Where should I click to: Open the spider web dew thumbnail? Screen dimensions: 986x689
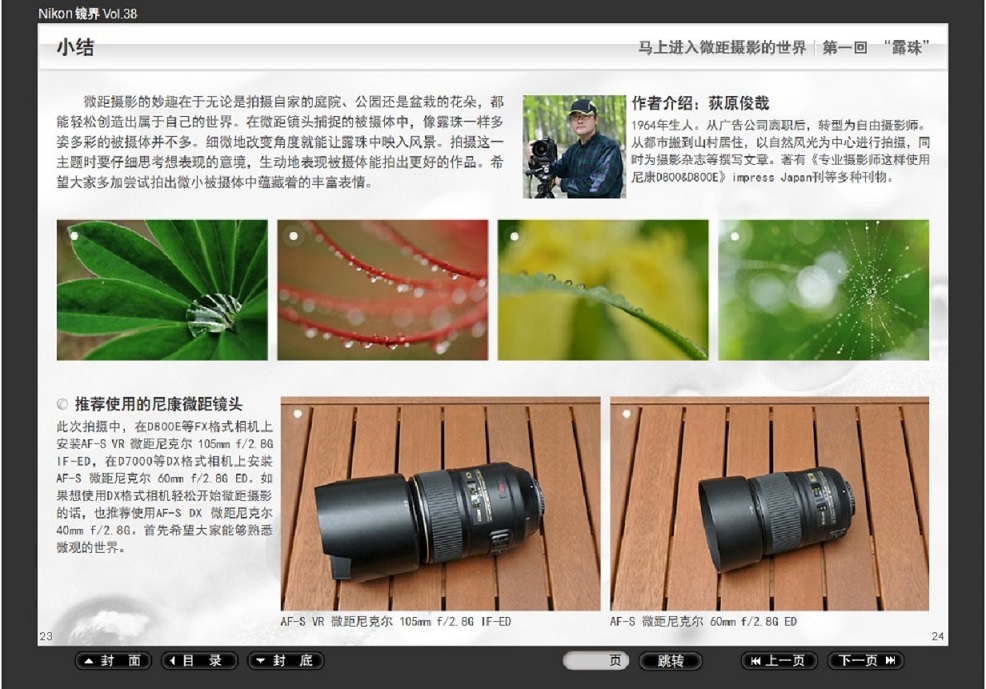pos(823,290)
